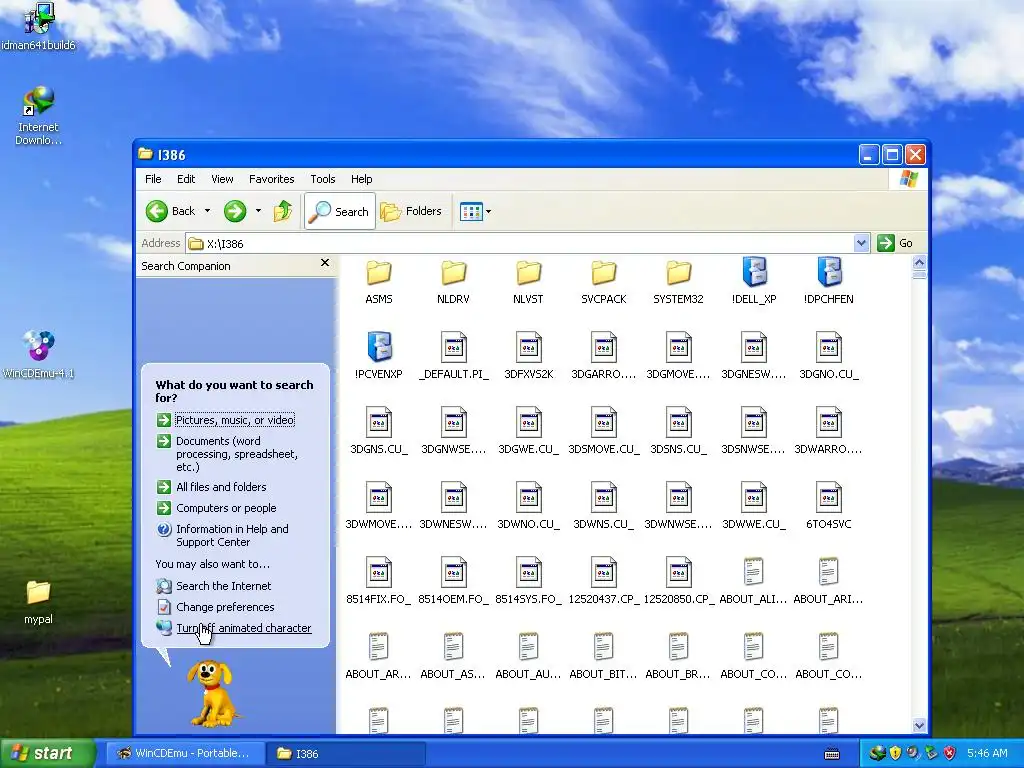The width and height of the screenshot is (1024, 768).
Task: Go up one folder level
Action: pos(283,211)
